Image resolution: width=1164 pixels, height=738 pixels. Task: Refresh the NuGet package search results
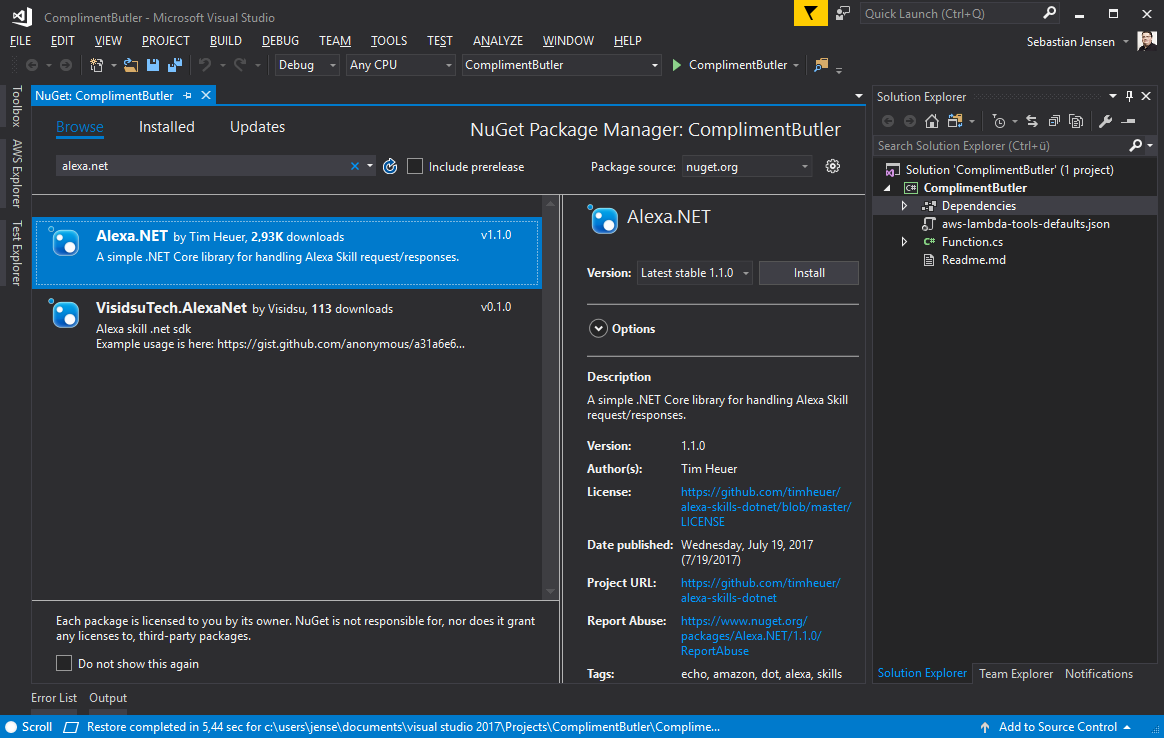(x=390, y=166)
